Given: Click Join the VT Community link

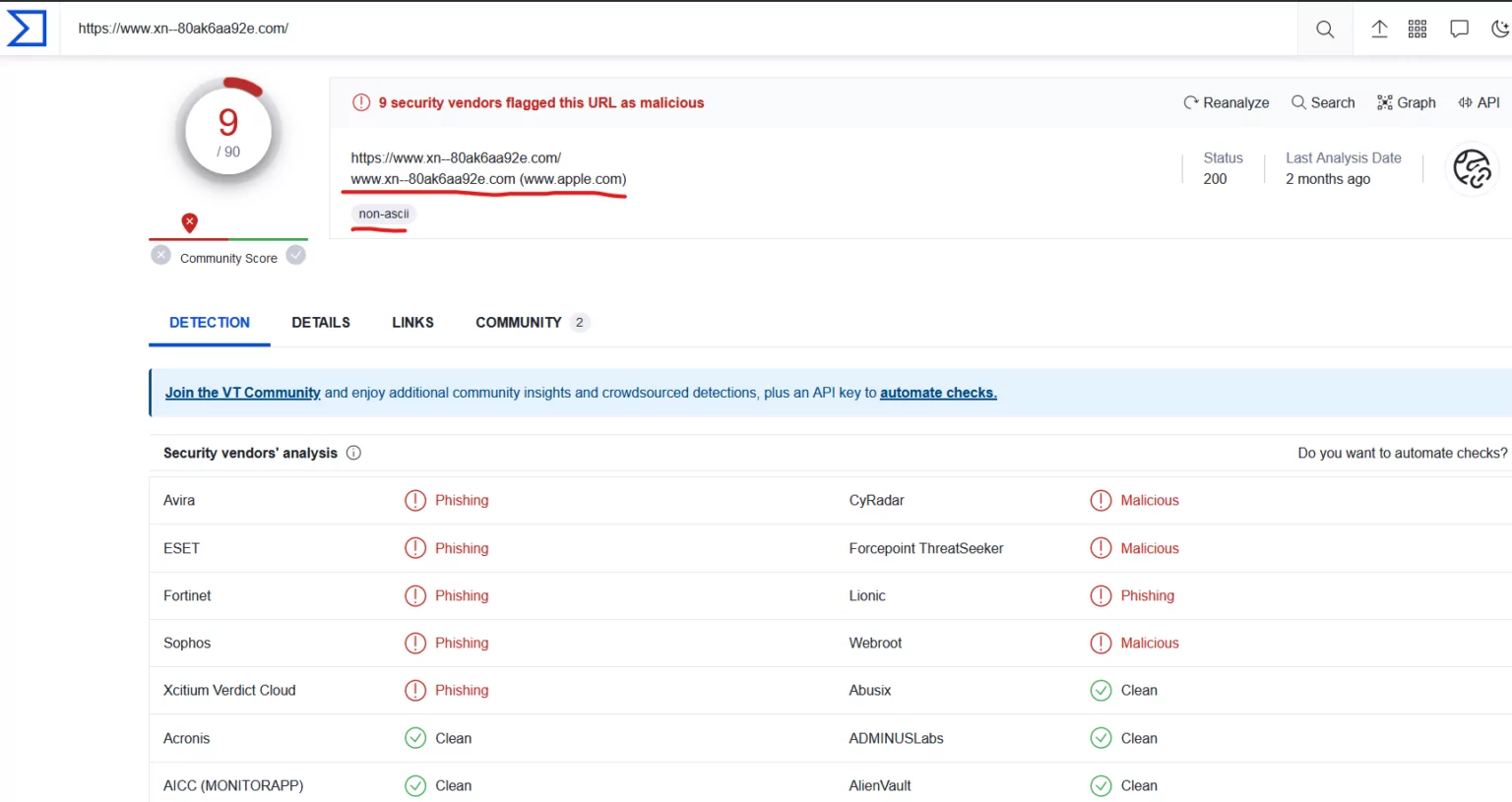Looking at the screenshot, I should [242, 393].
